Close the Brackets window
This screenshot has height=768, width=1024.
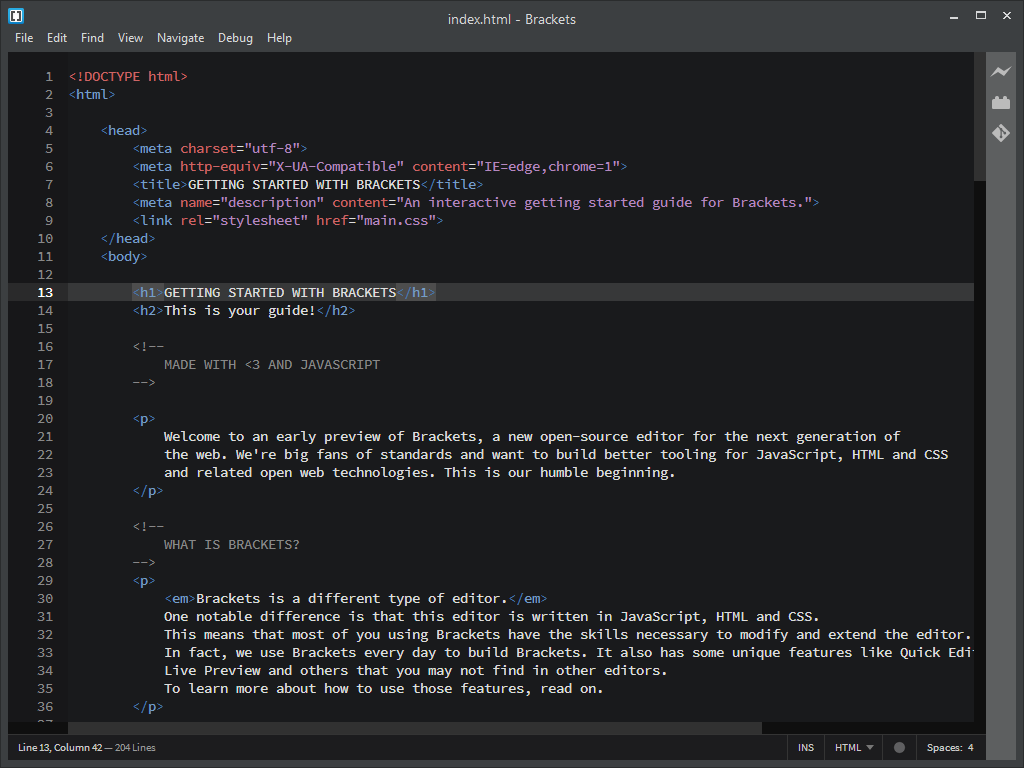tap(1007, 15)
